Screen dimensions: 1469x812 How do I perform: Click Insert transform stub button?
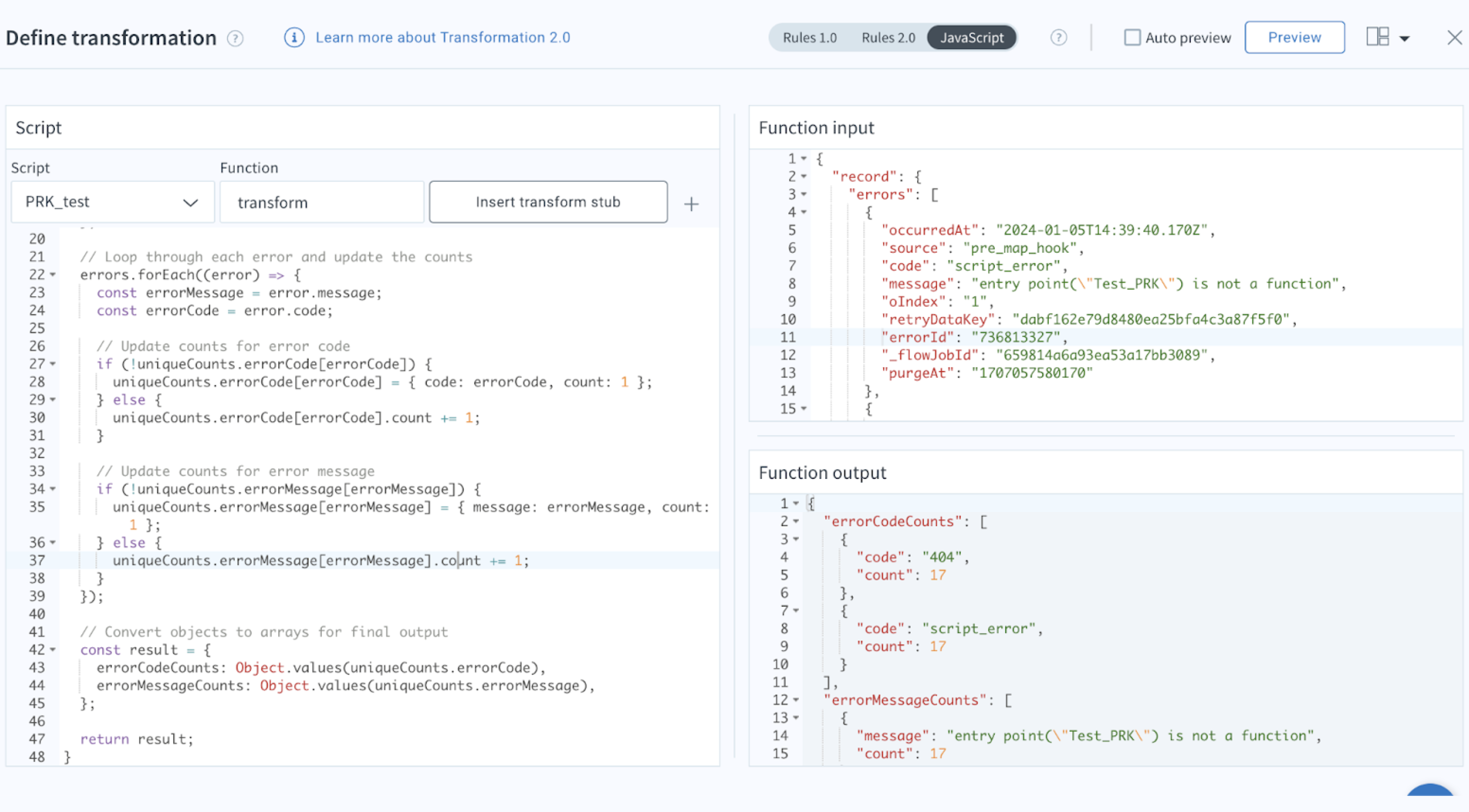pyautogui.click(x=548, y=202)
